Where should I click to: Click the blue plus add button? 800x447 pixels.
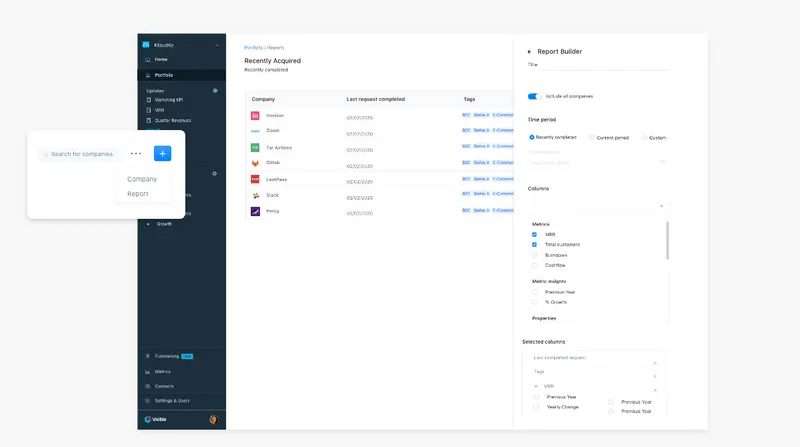[x=162, y=154]
